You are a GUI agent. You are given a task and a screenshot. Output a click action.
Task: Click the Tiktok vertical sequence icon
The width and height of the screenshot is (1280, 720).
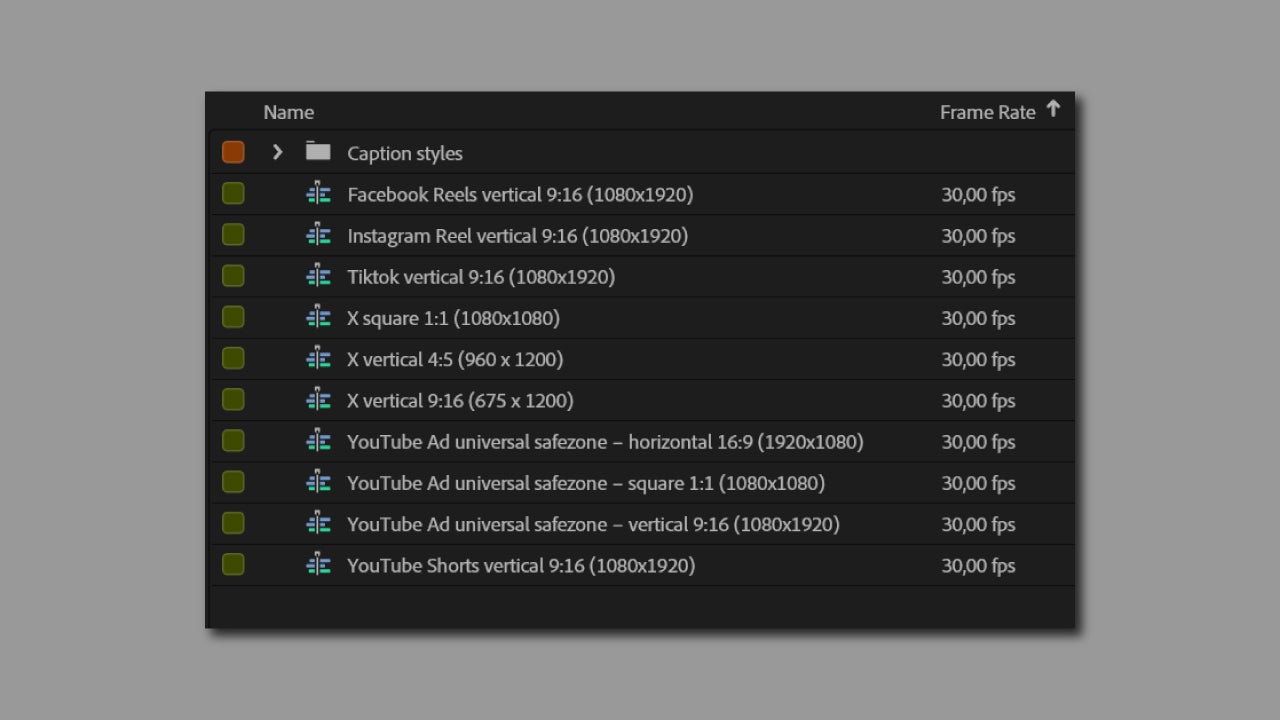pyautogui.click(x=318, y=275)
